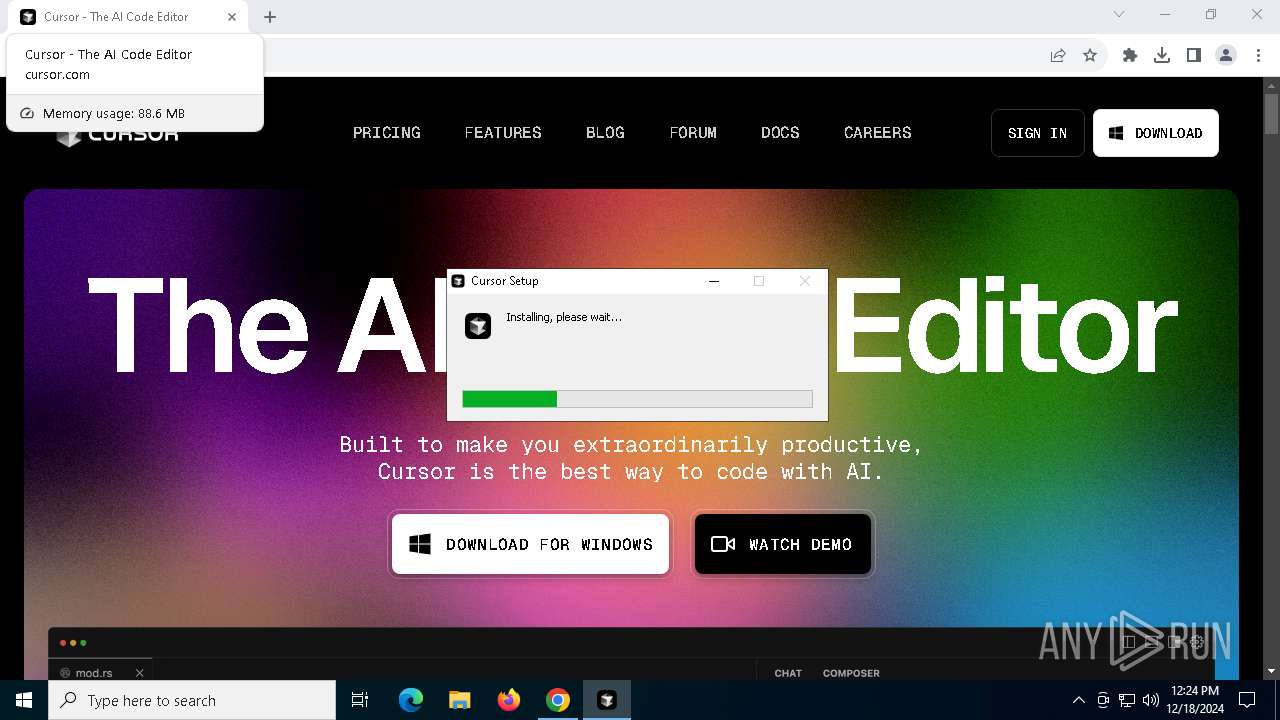
Task: Launch Firefox from taskbar
Action: (509, 700)
